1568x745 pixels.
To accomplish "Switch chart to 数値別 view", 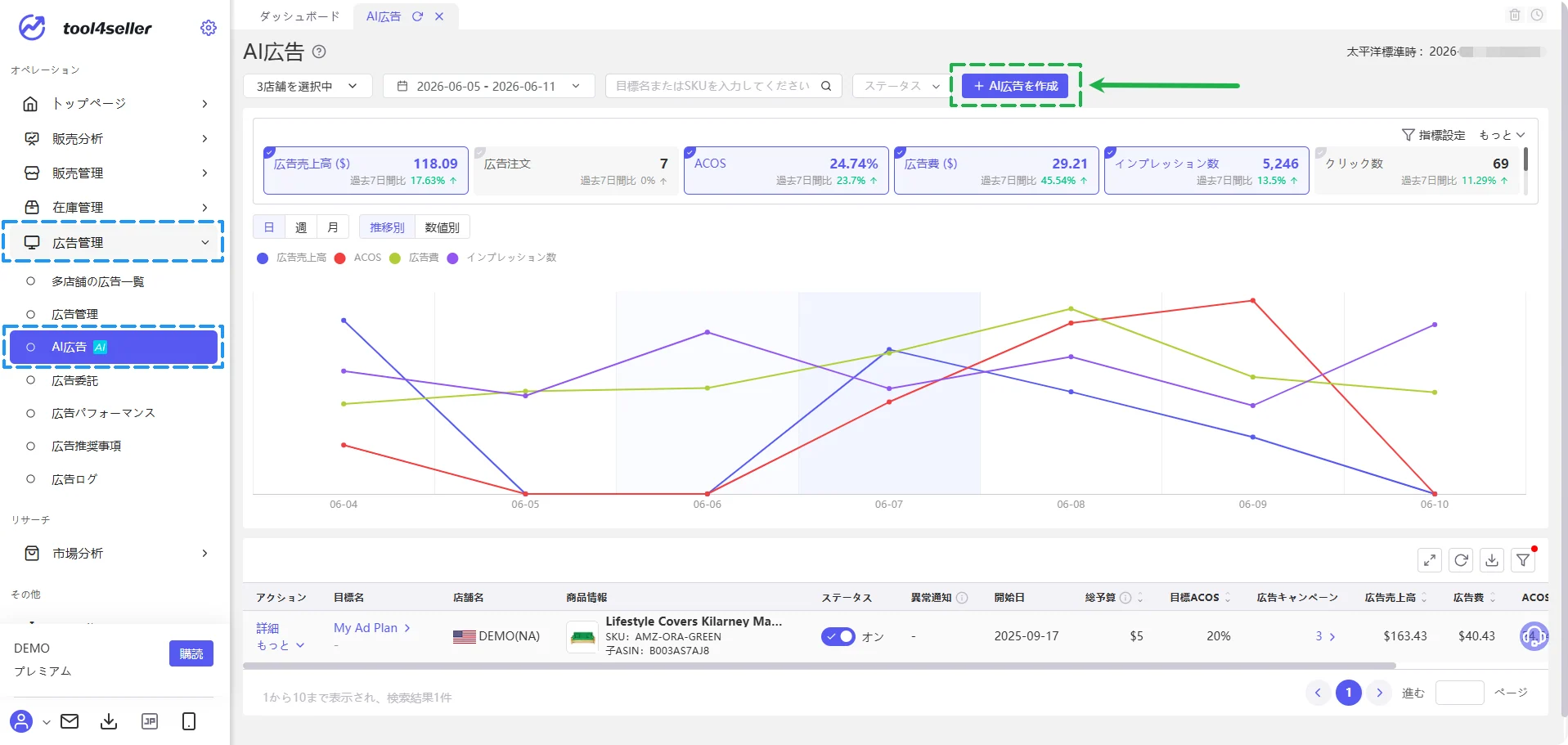I will coord(443,227).
